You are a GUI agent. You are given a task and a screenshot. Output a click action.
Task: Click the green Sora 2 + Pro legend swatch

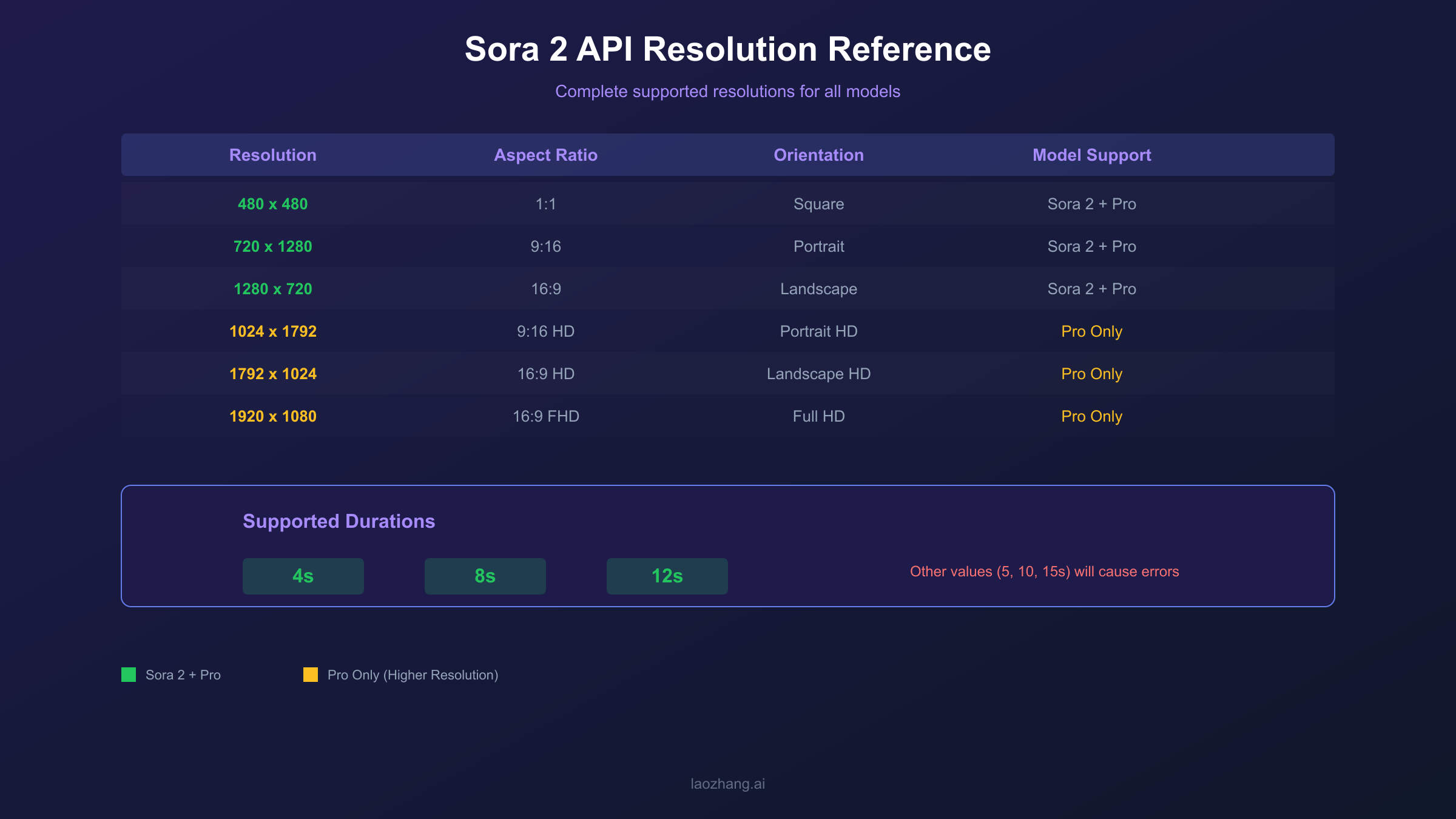click(128, 675)
